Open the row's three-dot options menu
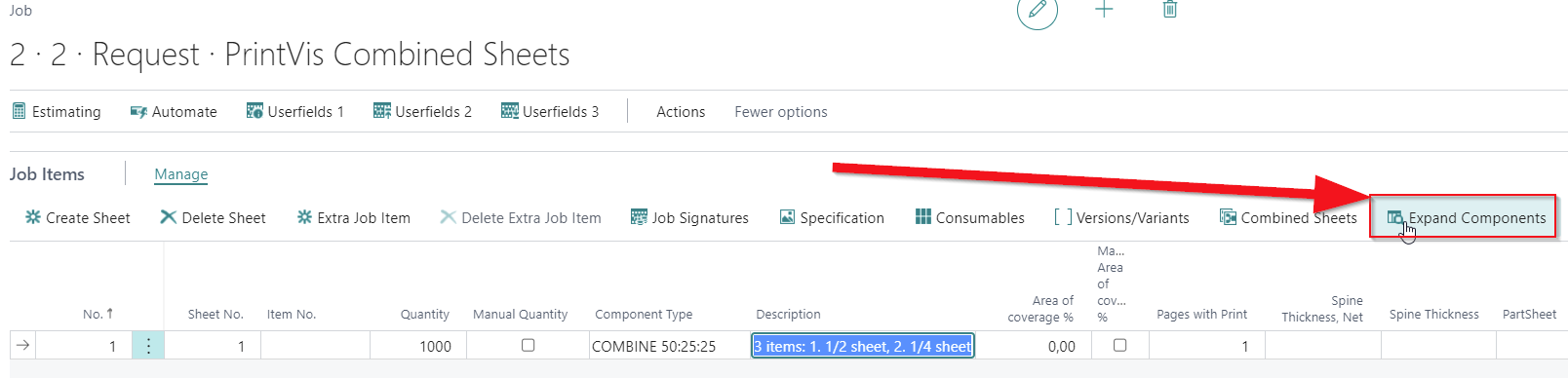1568x378 pixels. (x=148, y=346)
